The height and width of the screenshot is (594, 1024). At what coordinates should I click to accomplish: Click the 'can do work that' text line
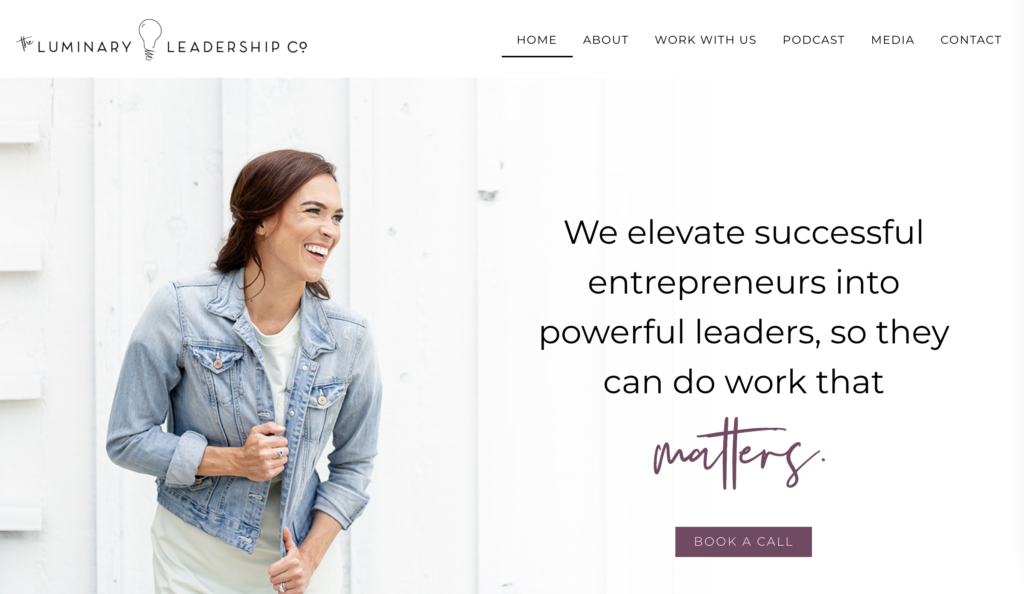click(743, 382)
